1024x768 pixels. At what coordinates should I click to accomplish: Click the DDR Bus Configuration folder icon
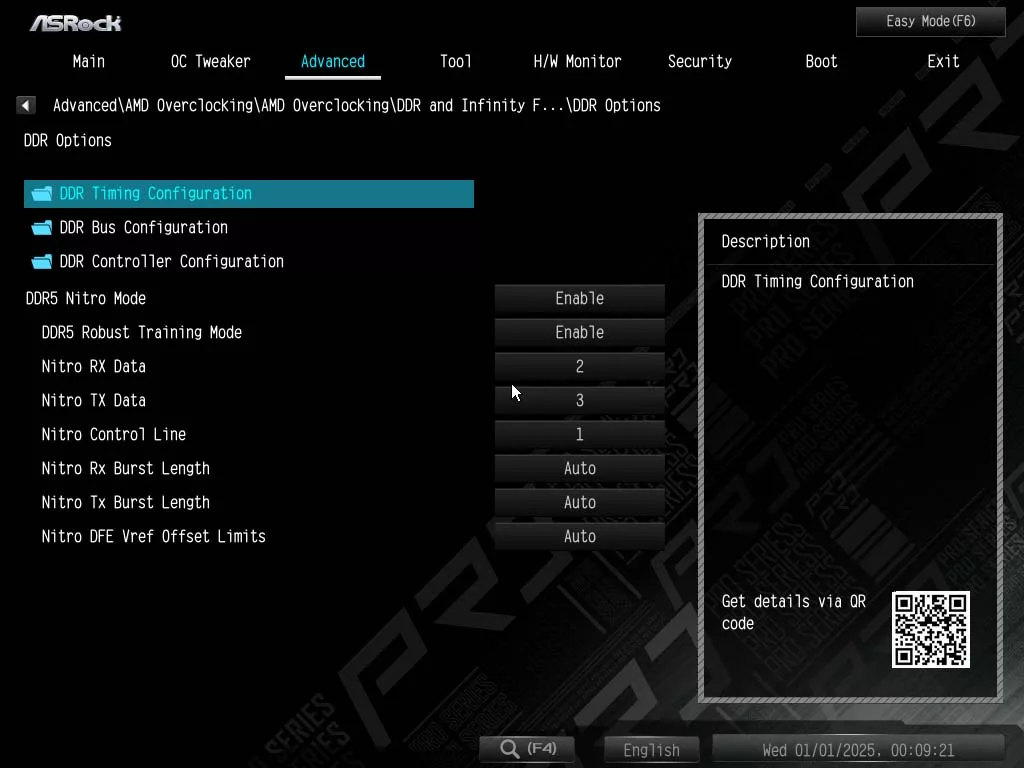[42, 228]
